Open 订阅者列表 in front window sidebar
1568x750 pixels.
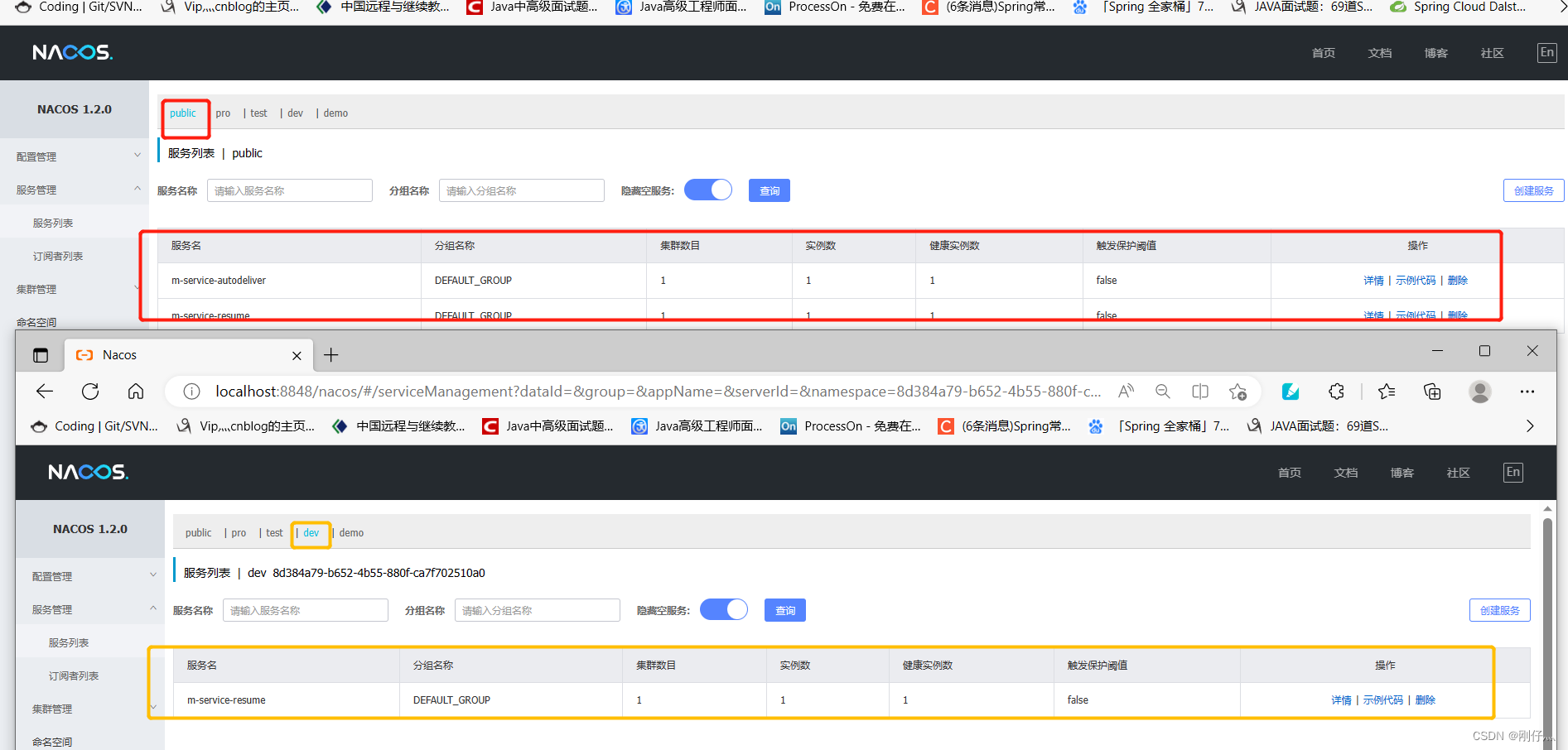click(74, 675)
